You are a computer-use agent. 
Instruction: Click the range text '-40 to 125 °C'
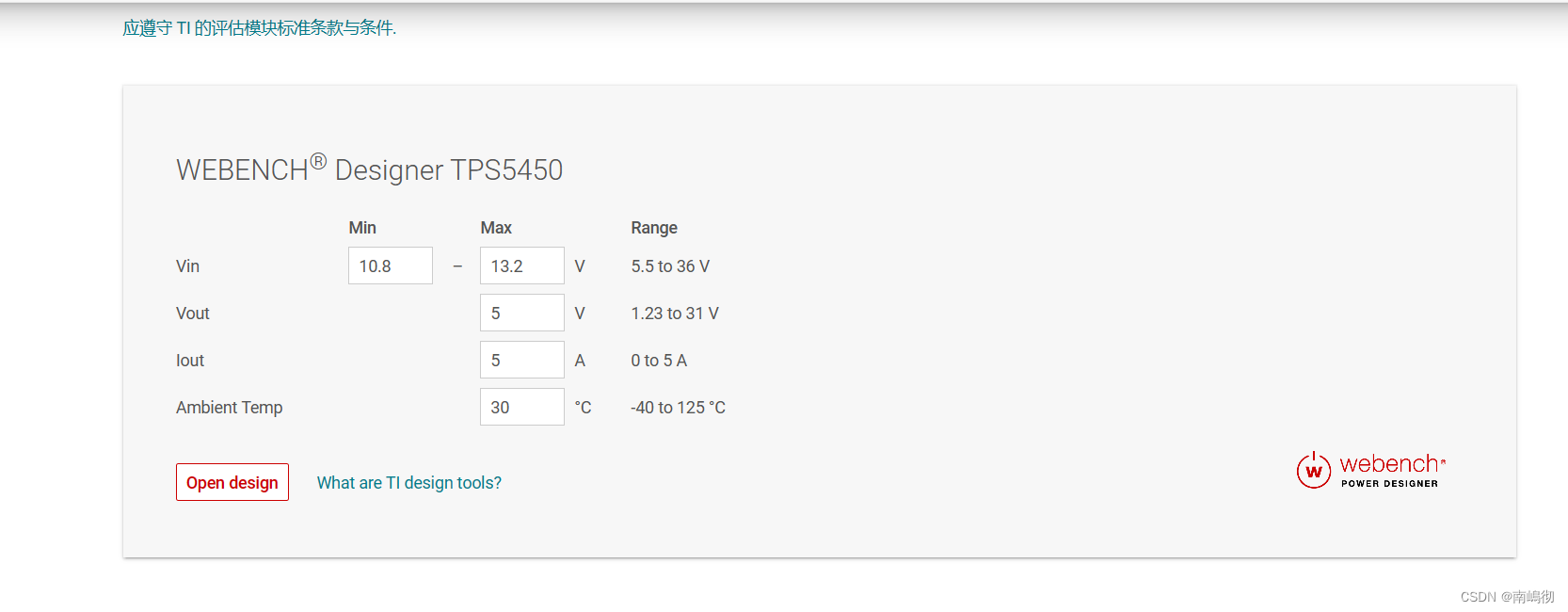(678, 408)
